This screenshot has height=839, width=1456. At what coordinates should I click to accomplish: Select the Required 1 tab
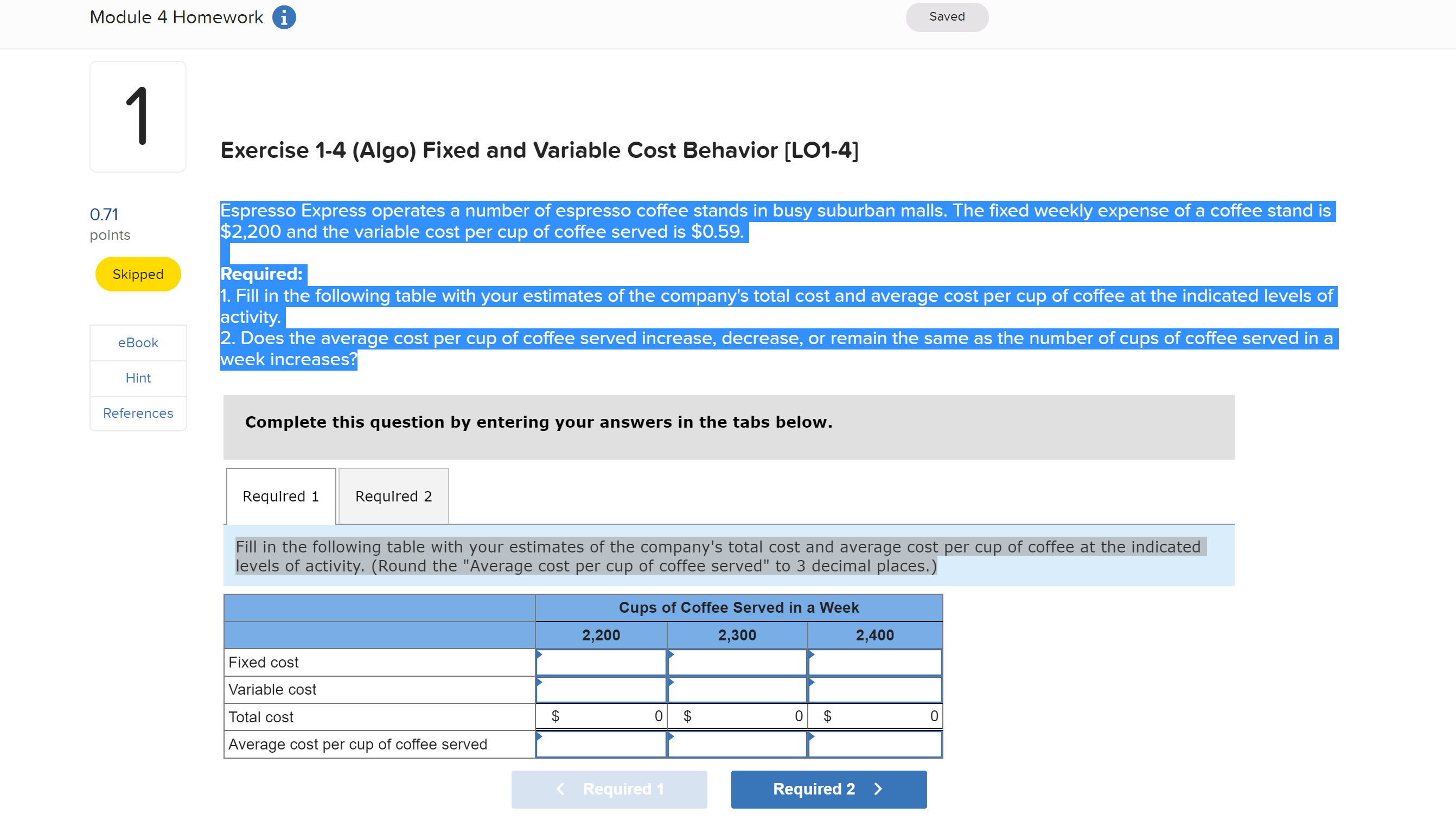280,495
